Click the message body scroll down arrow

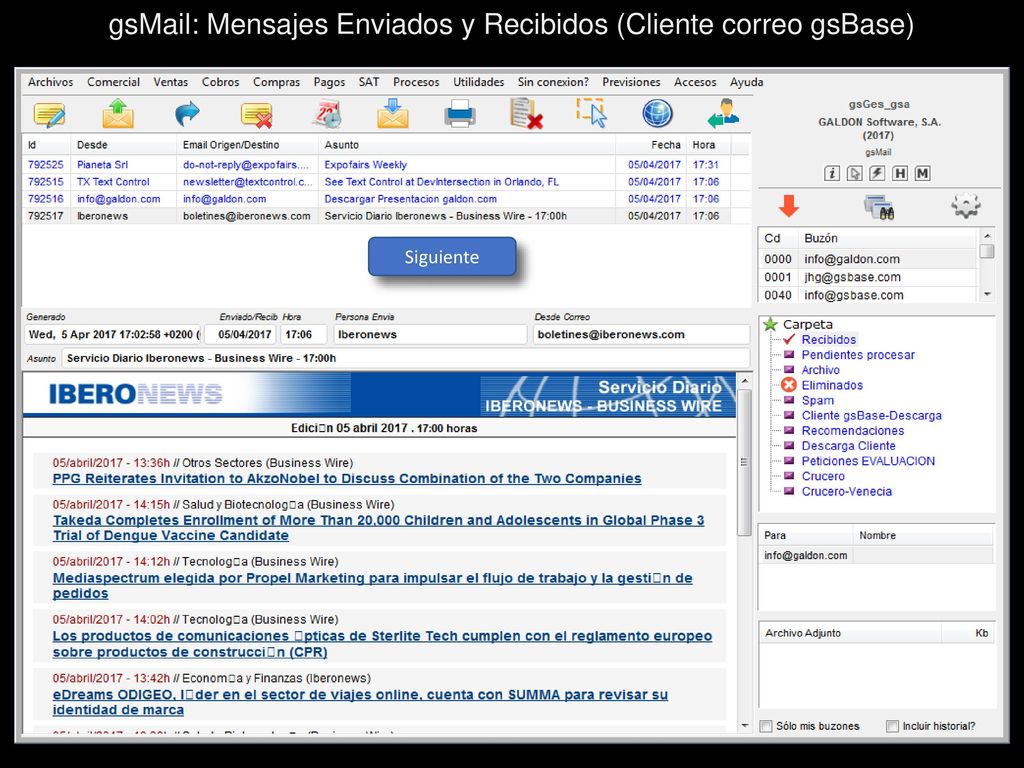[744, 726]
